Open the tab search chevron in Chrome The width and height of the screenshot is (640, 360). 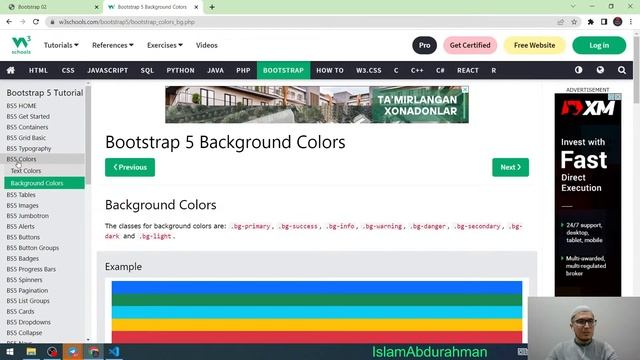pos(573,7)
